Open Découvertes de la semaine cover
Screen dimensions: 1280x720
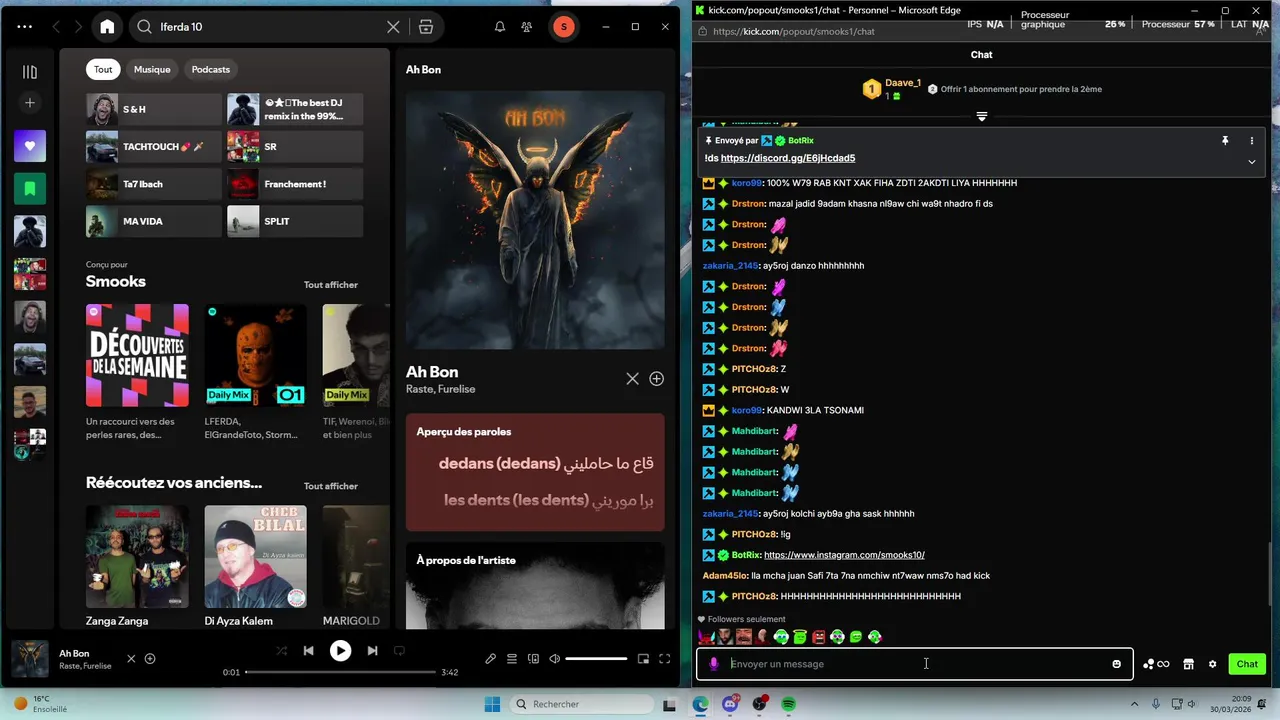coord(137,355)
